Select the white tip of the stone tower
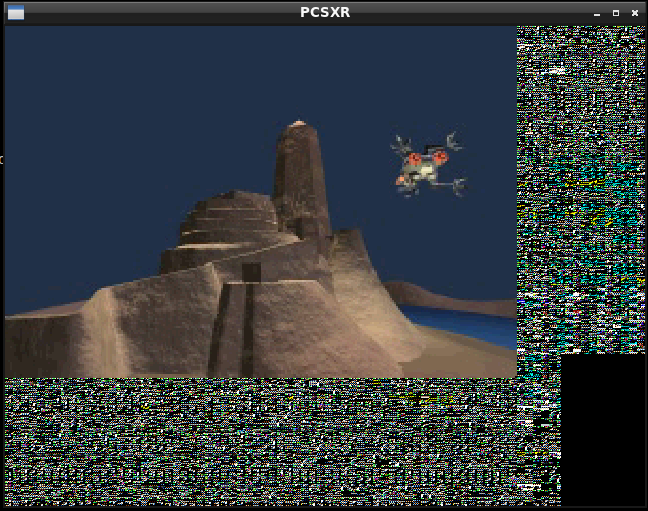The height and width of the screenshot is (511, 648). (x=297, y=124)
